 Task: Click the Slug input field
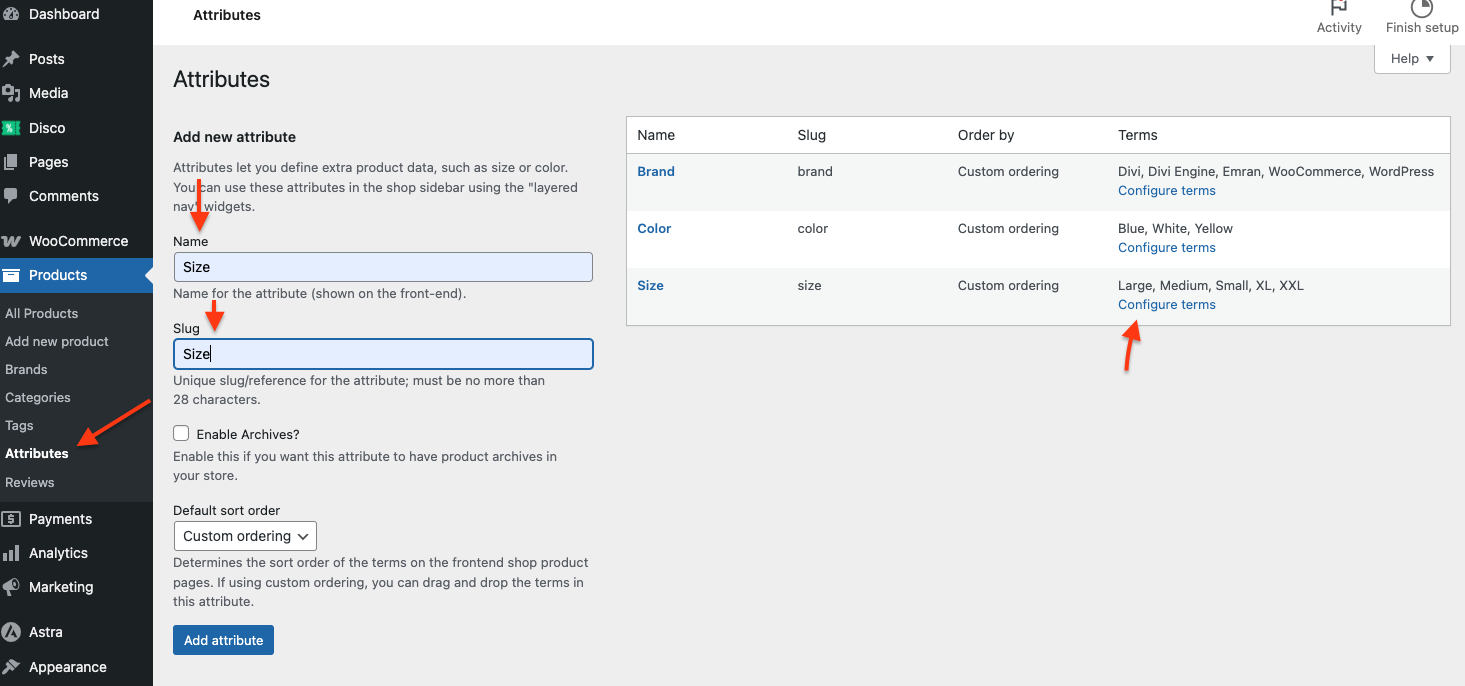pyautogui.click(x=383, y=354)
